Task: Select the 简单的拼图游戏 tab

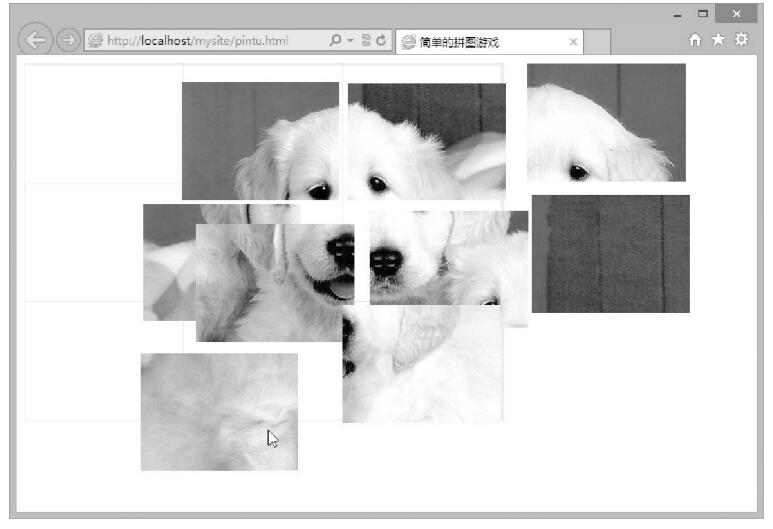Action: [480, 42]
